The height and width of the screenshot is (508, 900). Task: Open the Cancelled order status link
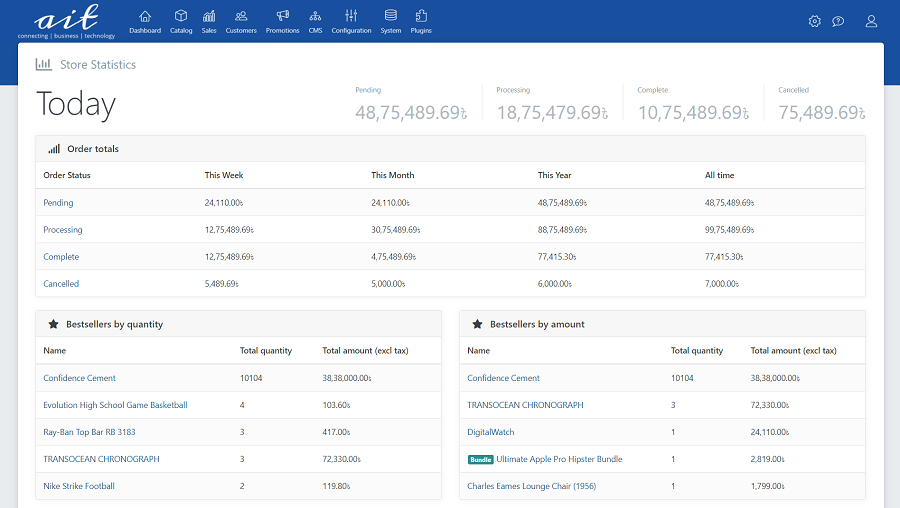(x=61, y=284)
